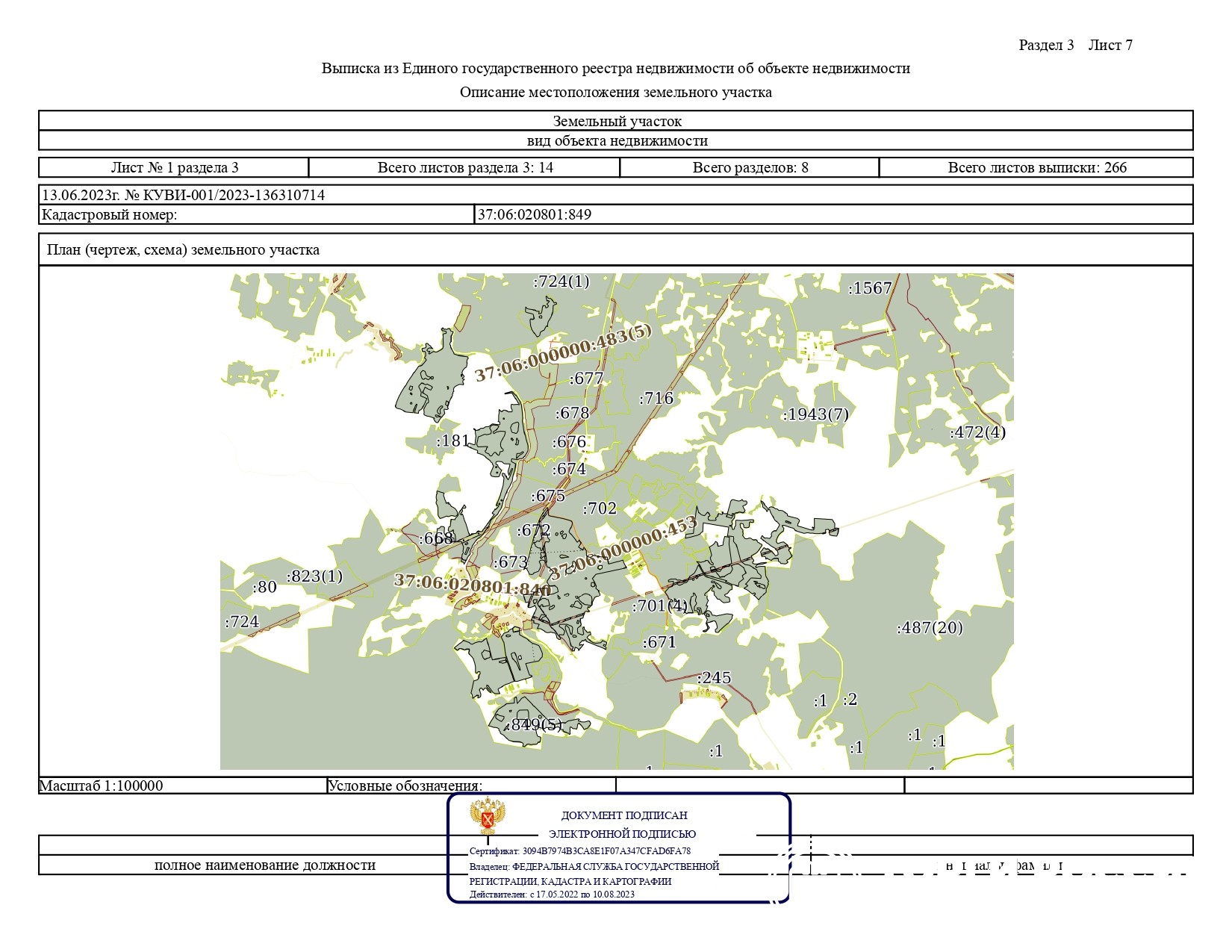Select the scale text 'Масштаб 1:100000'
This screenshot has width=1232, height=952.
pyautogui.click(x=102, y=785)
